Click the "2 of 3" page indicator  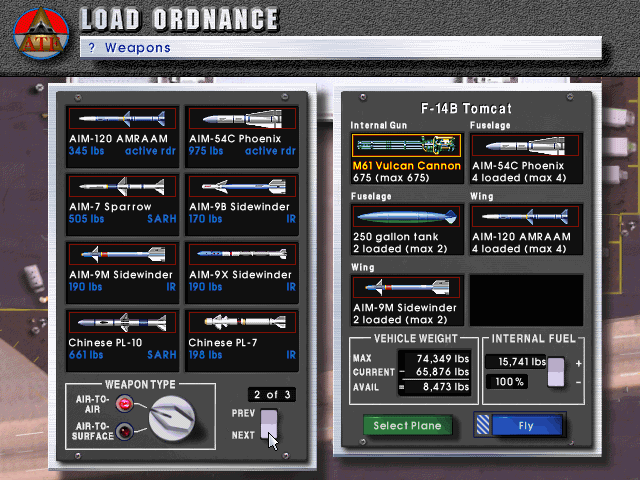(272, 395)
